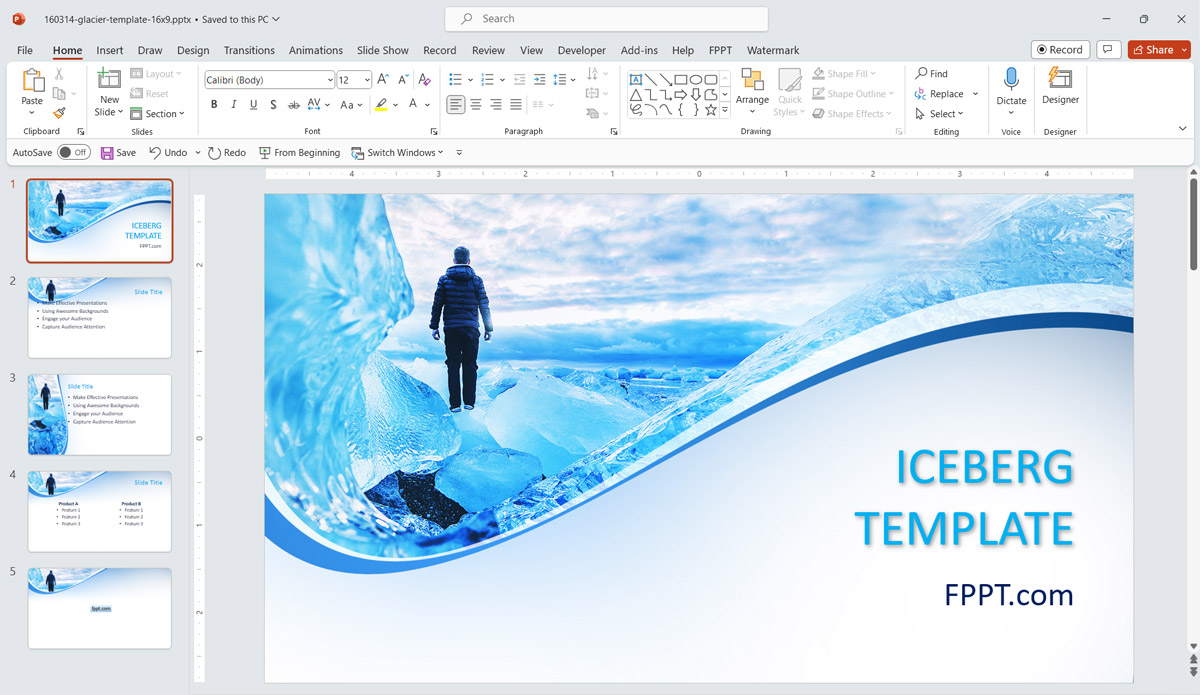Center align the paragraph text
The image size is (1200, 695).
[x=476, y=104]
